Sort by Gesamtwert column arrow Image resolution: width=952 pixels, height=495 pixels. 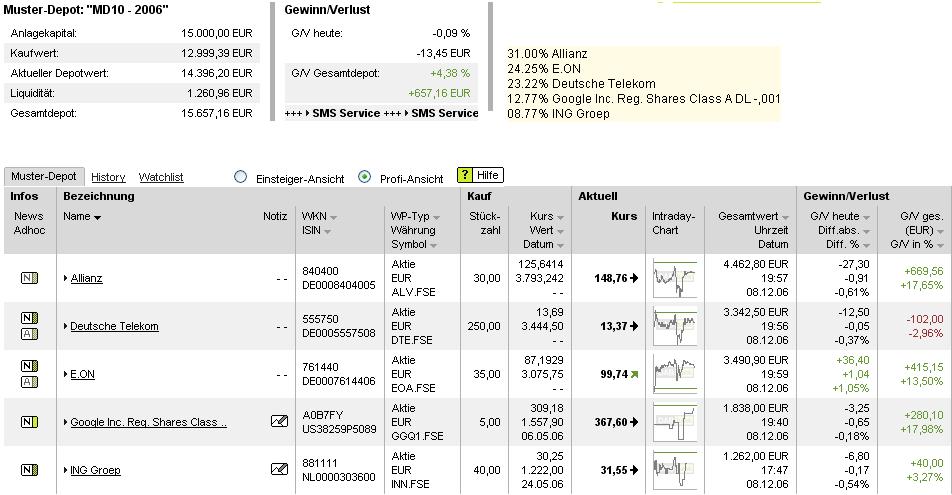785,217
